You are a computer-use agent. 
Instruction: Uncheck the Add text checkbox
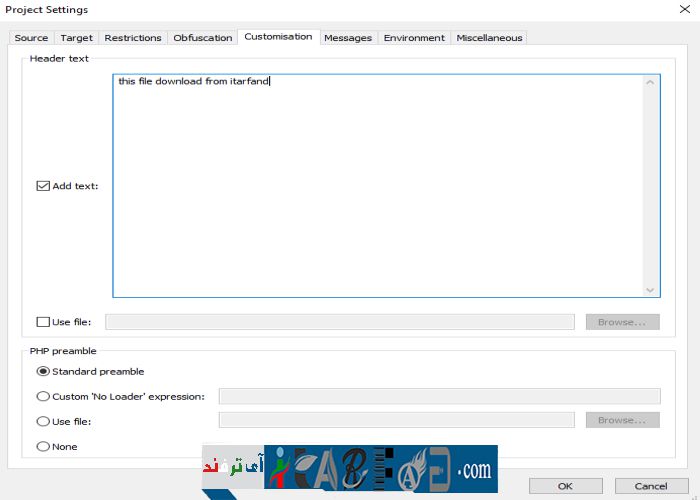pyautogui.click(x=43, y=186)
